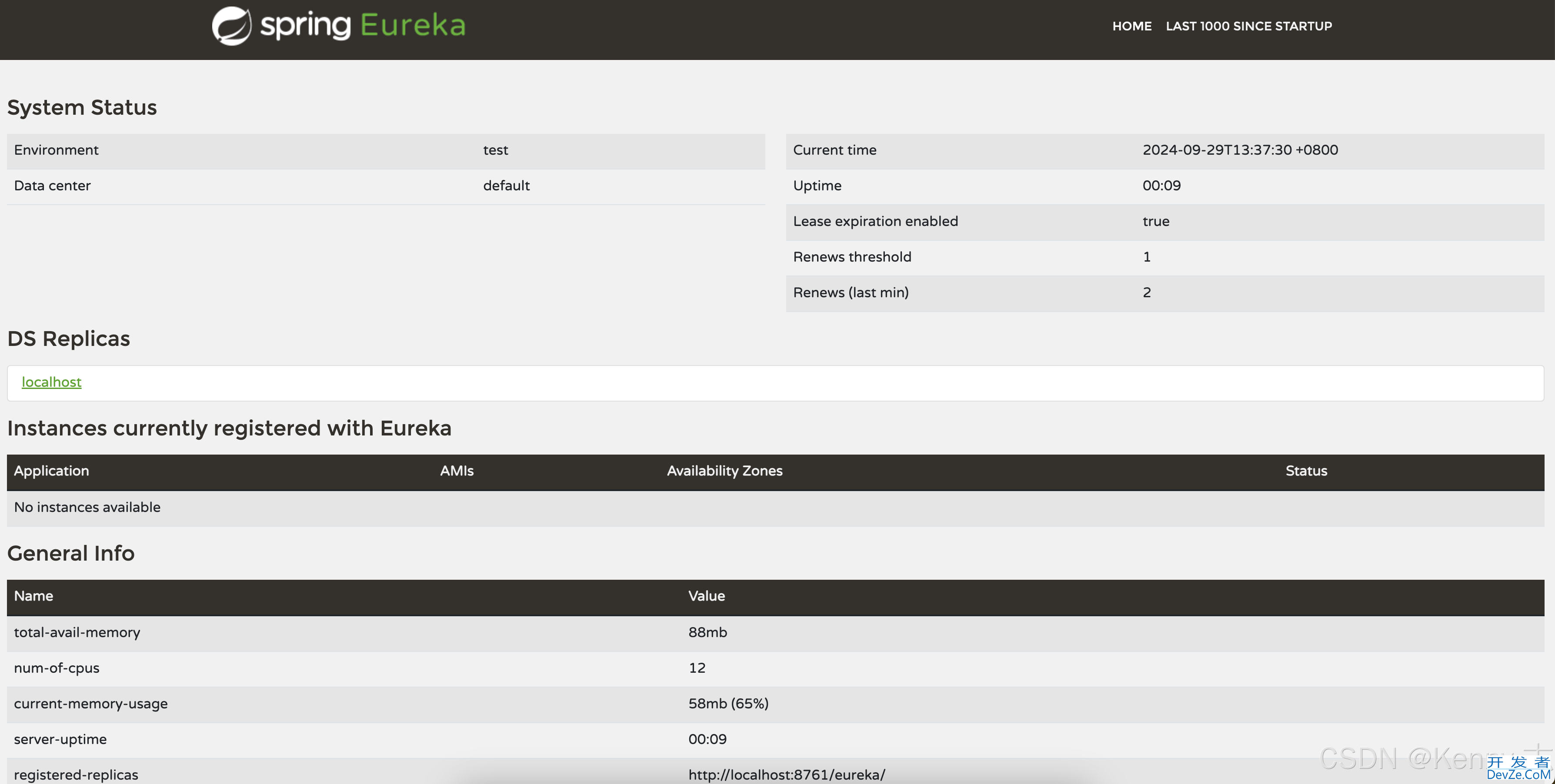Click the http://localhost:8761/eureka/ value
Viewport: 1555px width, 784px height.
(x=787, y=775)
